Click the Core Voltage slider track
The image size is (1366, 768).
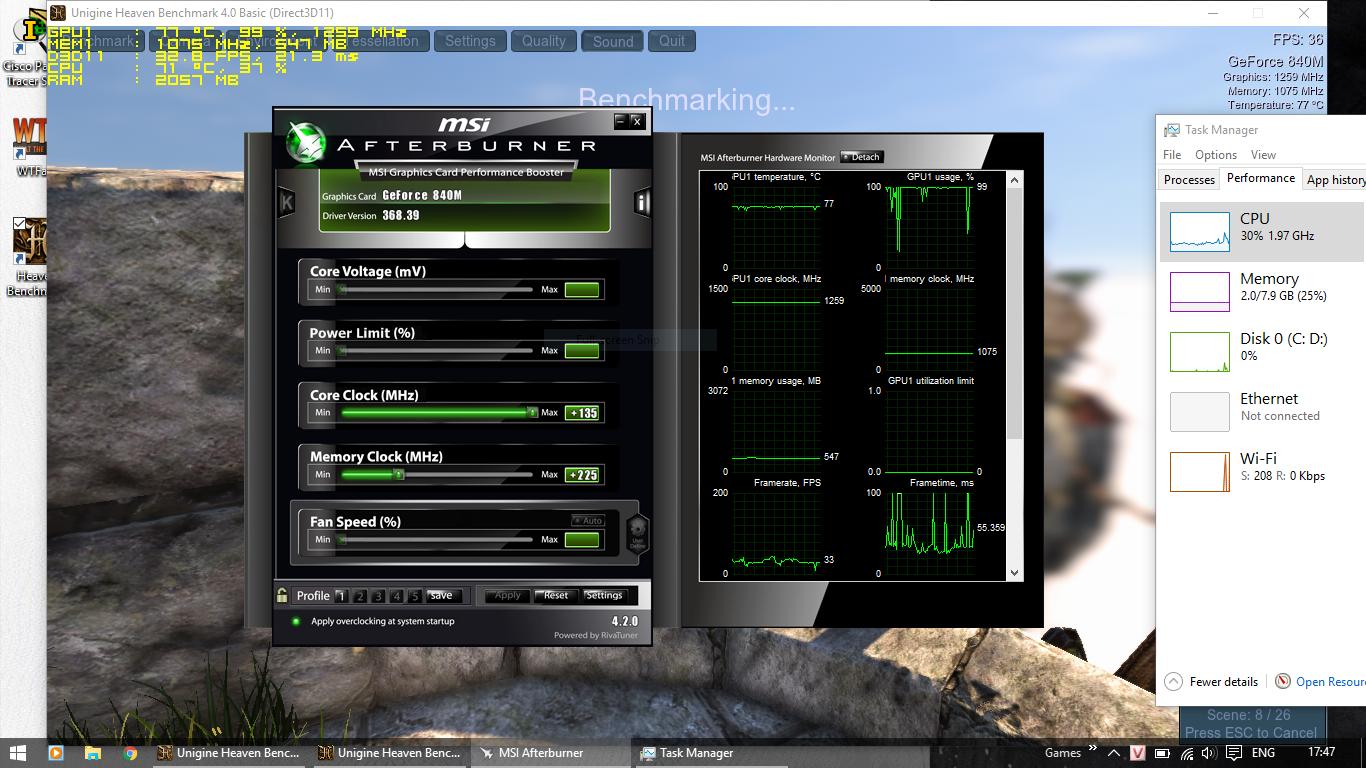pyautogui.click(x=436, y=290)
